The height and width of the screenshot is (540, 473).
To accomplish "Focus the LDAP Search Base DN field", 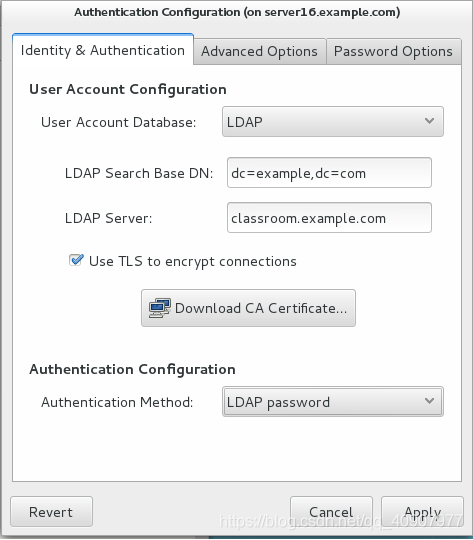I will [x=329, y=173].
